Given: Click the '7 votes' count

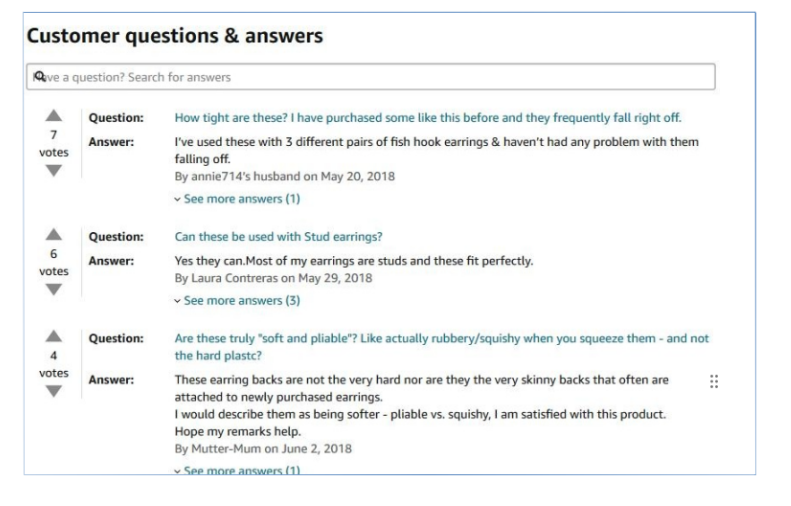Looking at the screenshot, I should (54, 143).
